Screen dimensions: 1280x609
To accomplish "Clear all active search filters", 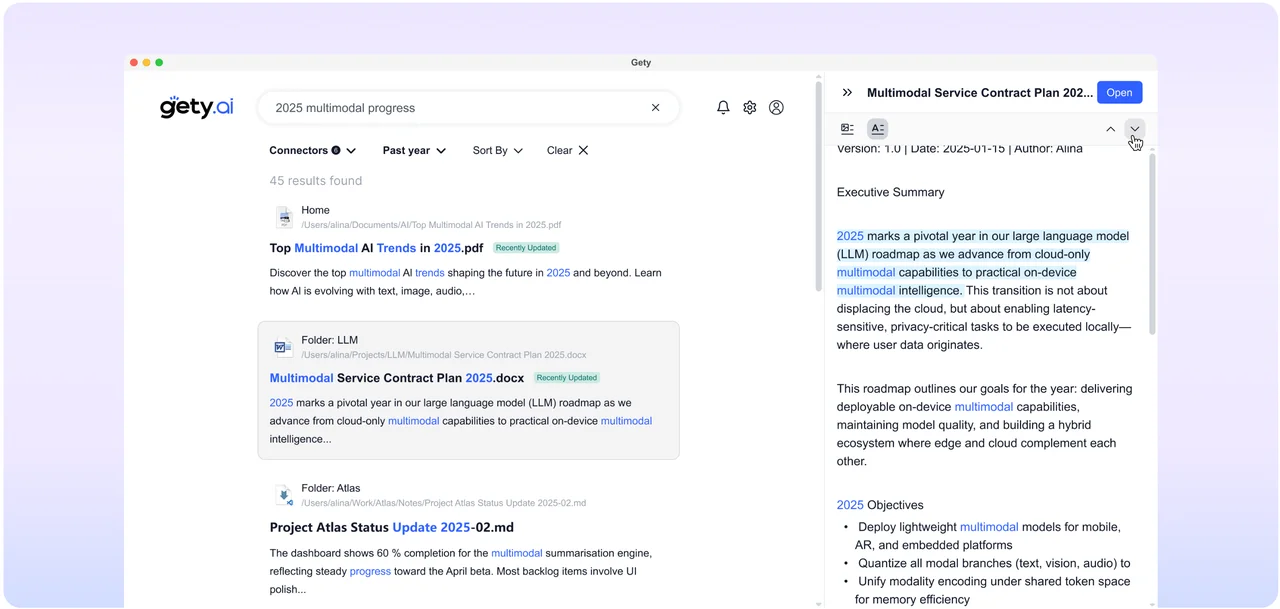I will tap(566, 150).
